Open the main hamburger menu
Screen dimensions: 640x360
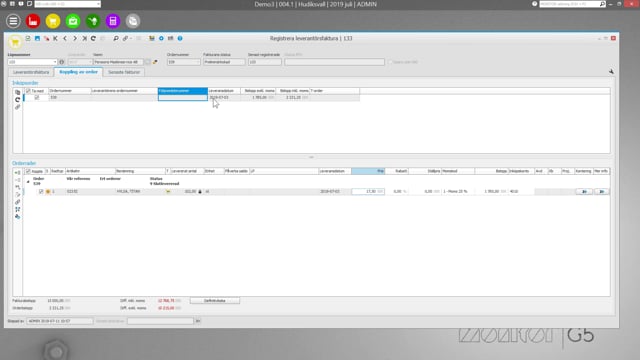click(13, 21)
